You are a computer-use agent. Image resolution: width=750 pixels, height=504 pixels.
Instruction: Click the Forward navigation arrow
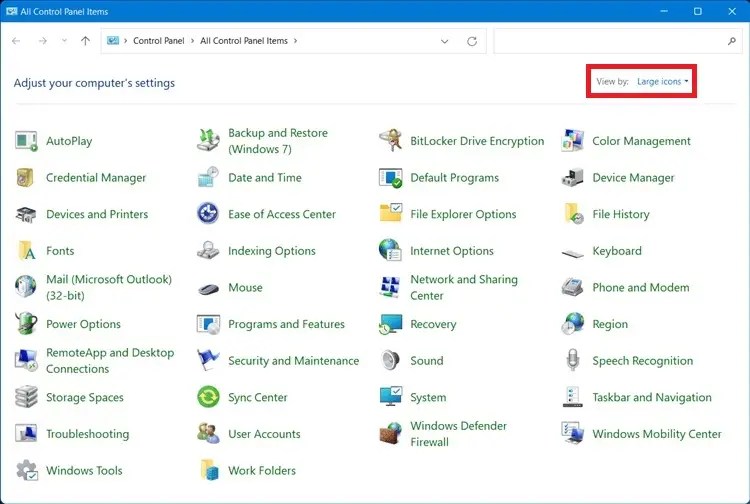pyautogui.click(x=43, y=41)
